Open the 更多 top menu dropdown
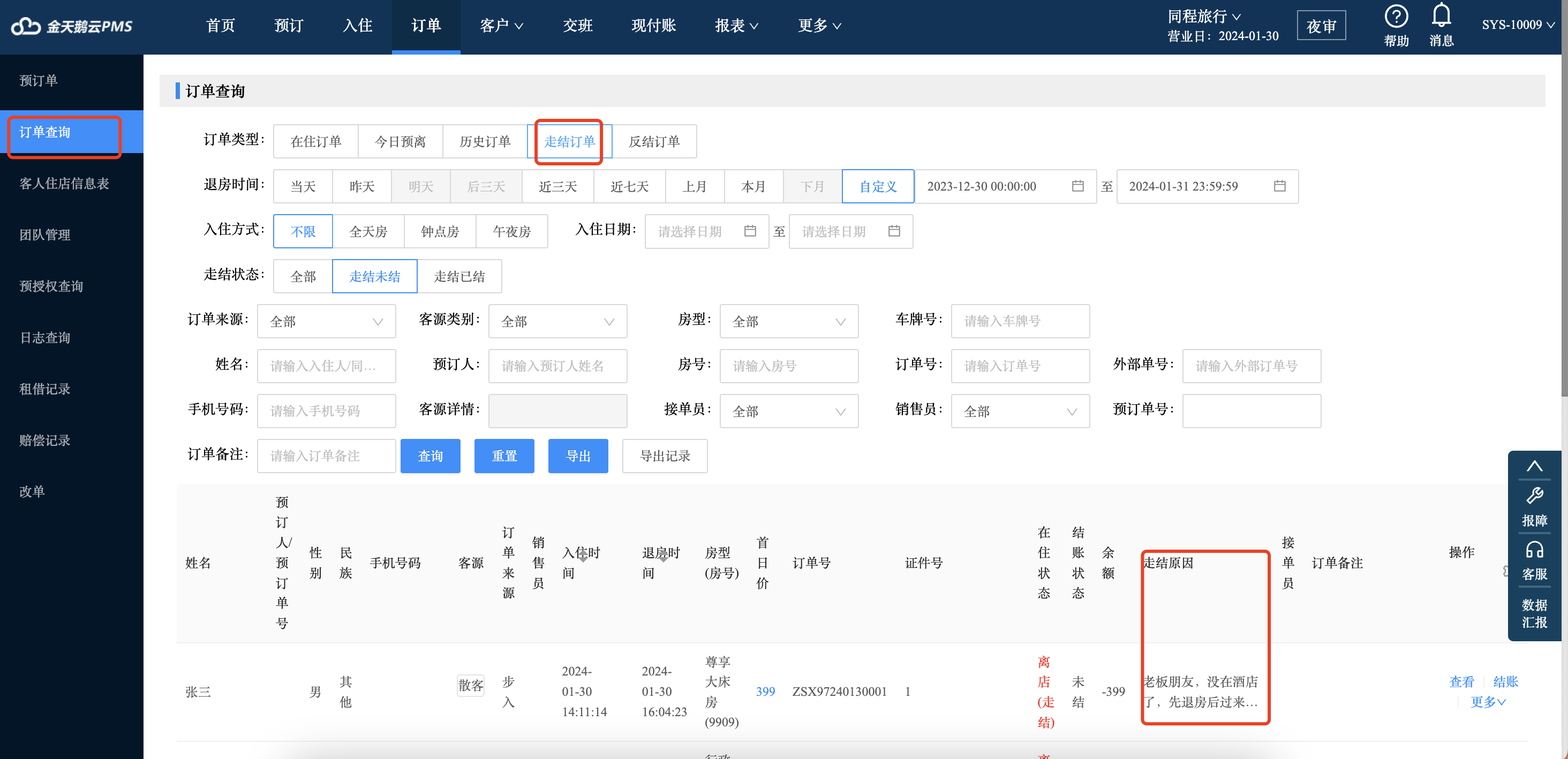The image size is (1568, 759). click(x=819, y=26)
